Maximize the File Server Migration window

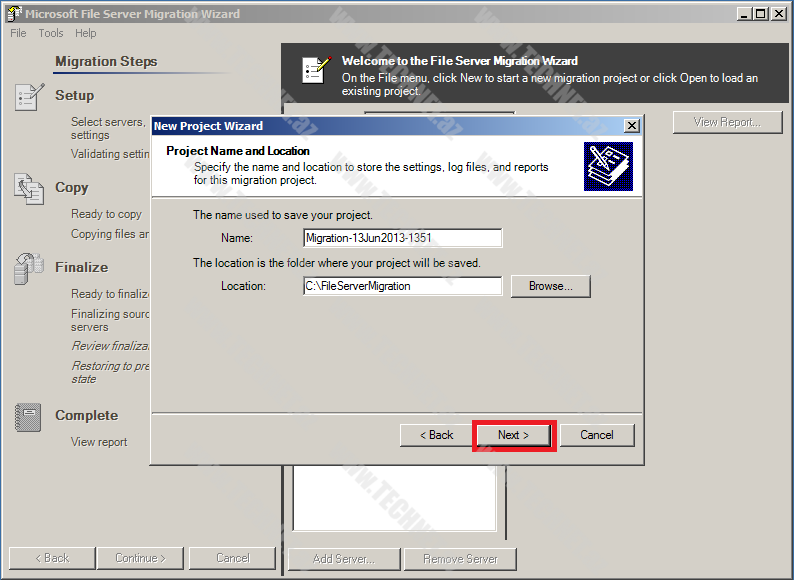tap(762, 13)
